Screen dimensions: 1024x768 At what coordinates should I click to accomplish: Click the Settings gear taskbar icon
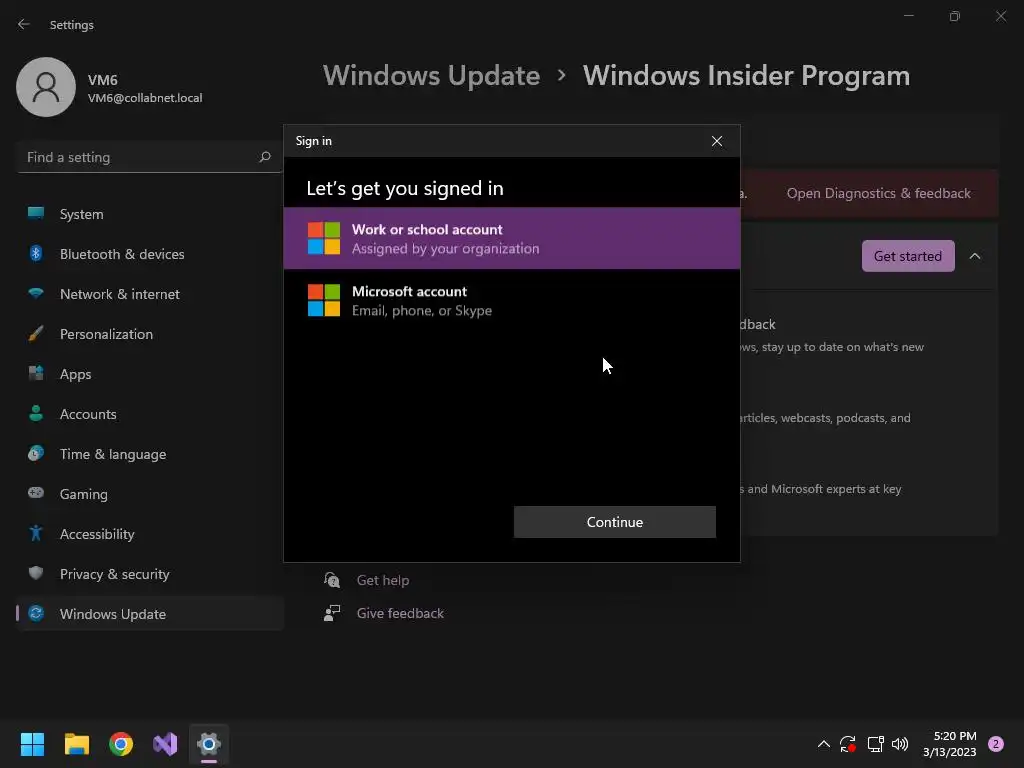209,744
